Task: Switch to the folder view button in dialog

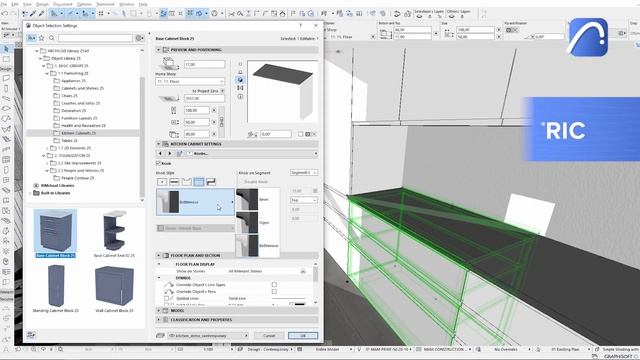Action: pos(31,38)
